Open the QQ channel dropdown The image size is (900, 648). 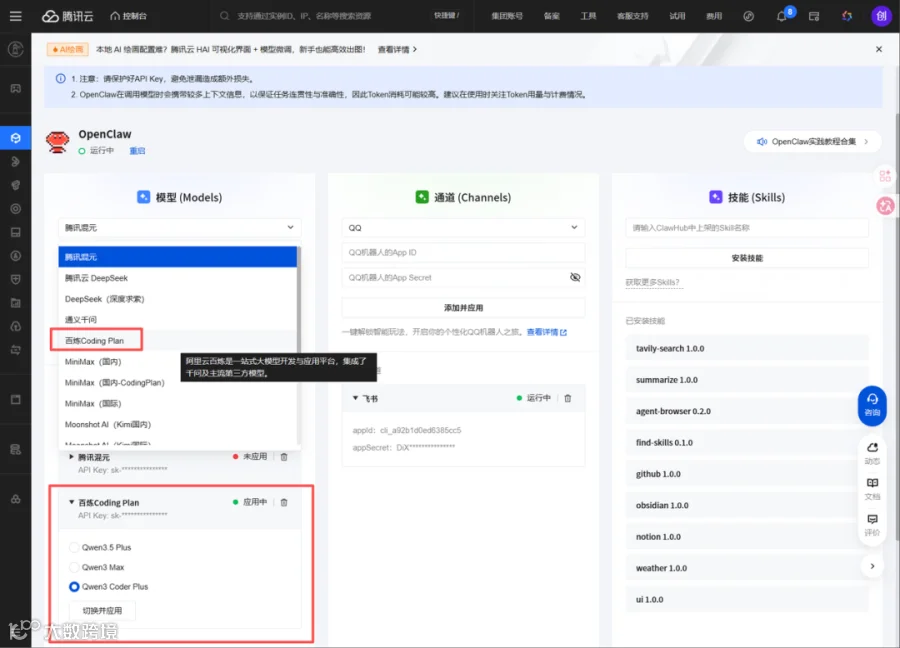(463, 228)
